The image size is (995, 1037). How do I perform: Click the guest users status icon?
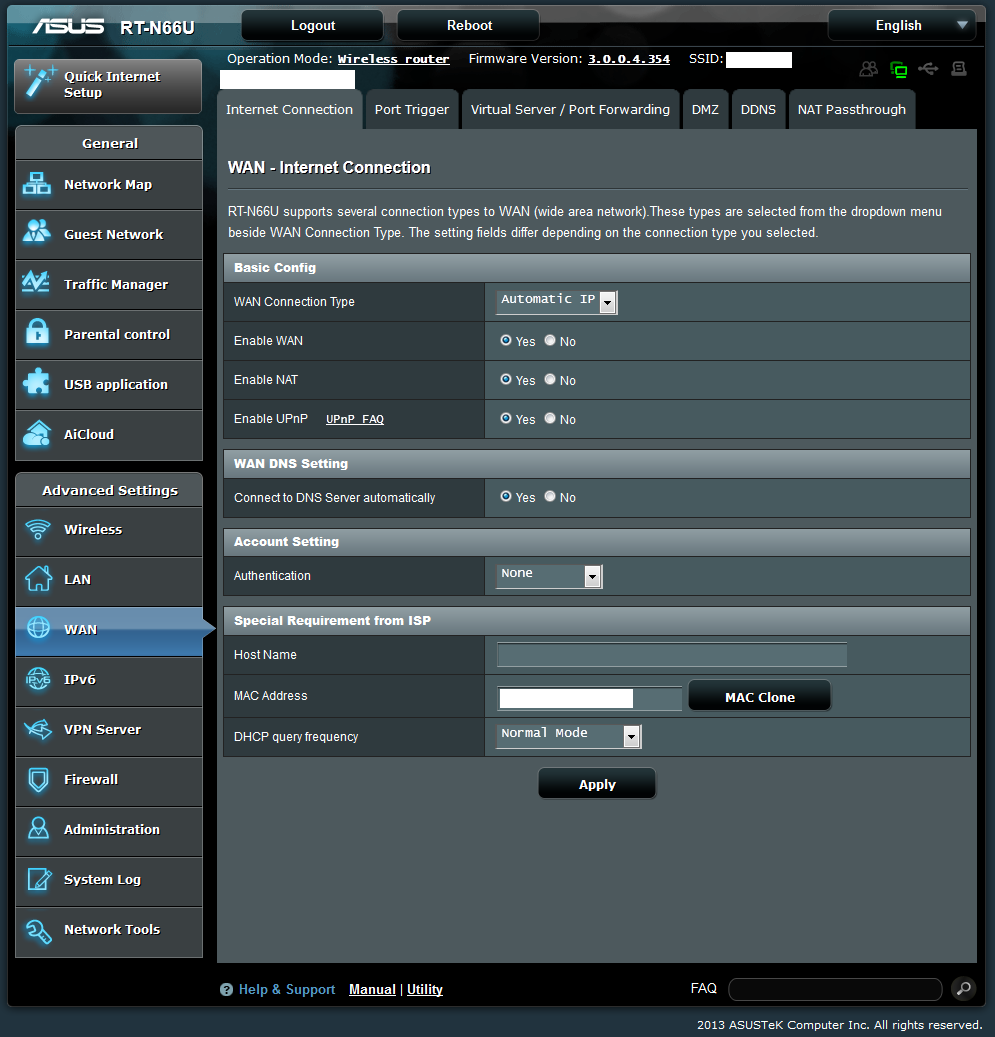click(869, 69)
